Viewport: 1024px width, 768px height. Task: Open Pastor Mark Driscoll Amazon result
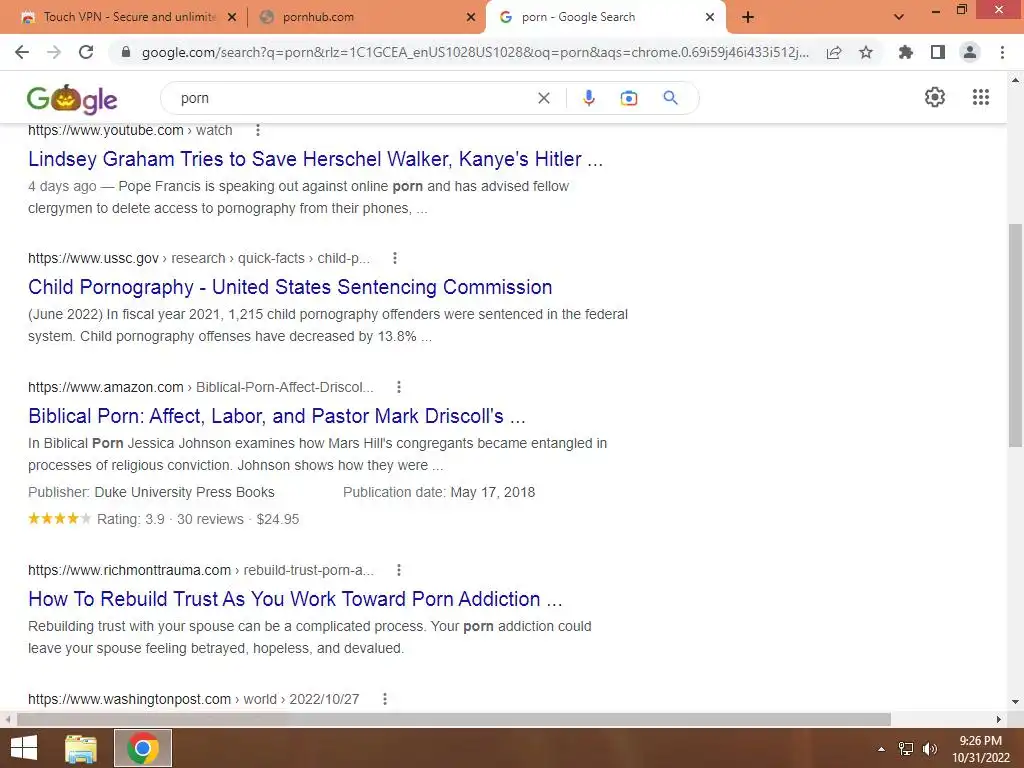point(277,416)
